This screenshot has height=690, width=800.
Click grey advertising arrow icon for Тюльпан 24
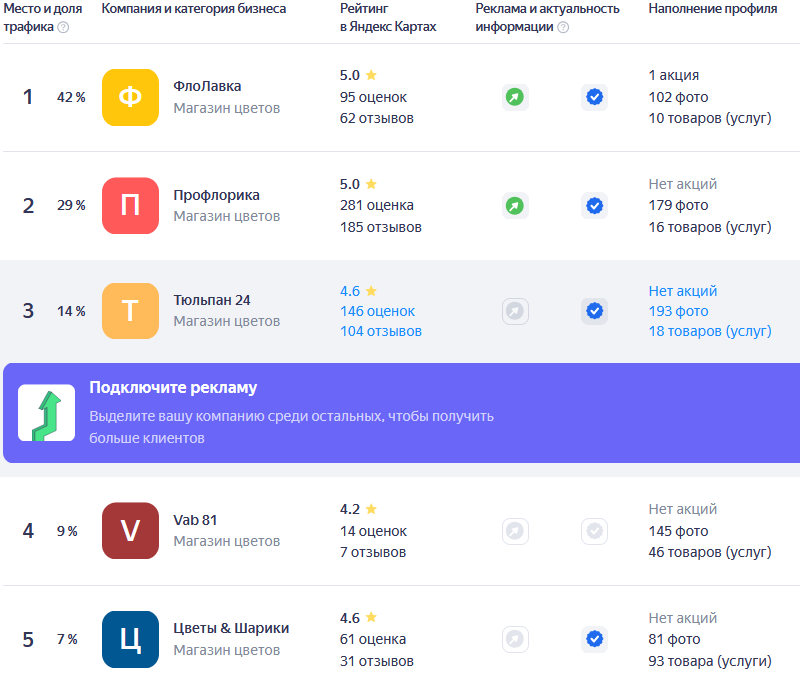(x=515, y=311)
